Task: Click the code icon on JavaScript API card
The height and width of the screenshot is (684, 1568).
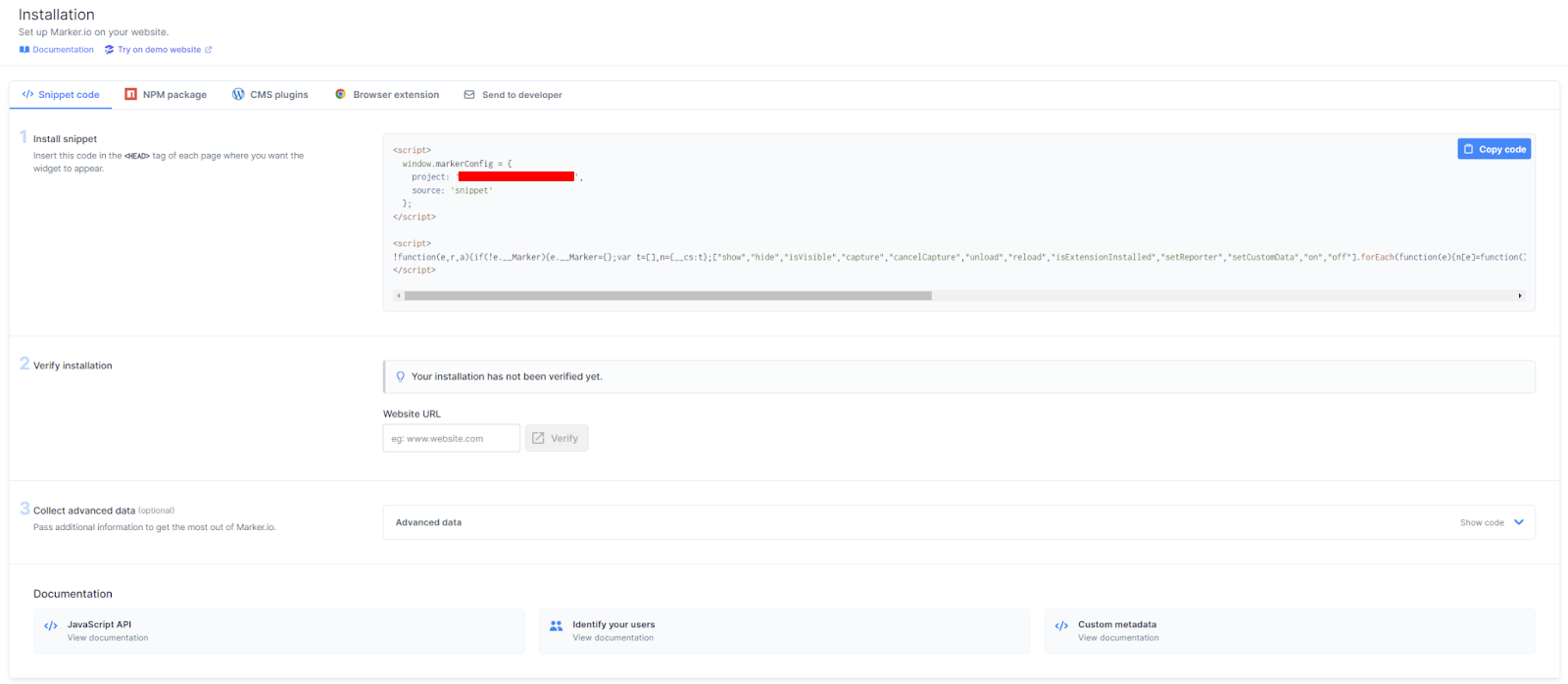Action: [x=51, y=625]
